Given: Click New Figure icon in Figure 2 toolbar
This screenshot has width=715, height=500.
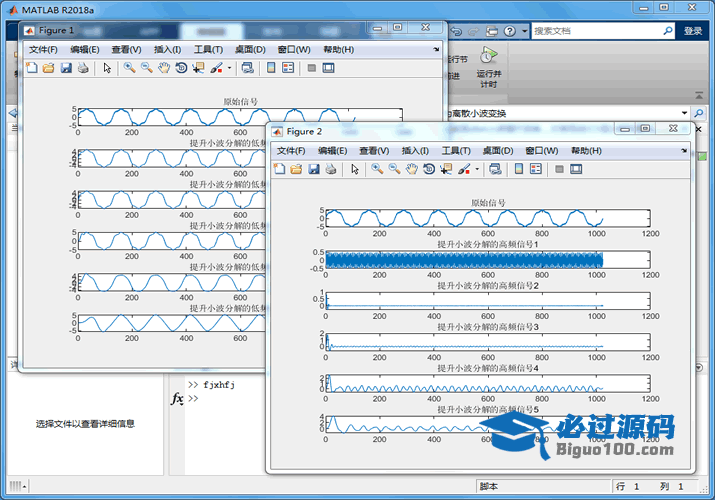Looking at the screenshot, I should point(279,169).
